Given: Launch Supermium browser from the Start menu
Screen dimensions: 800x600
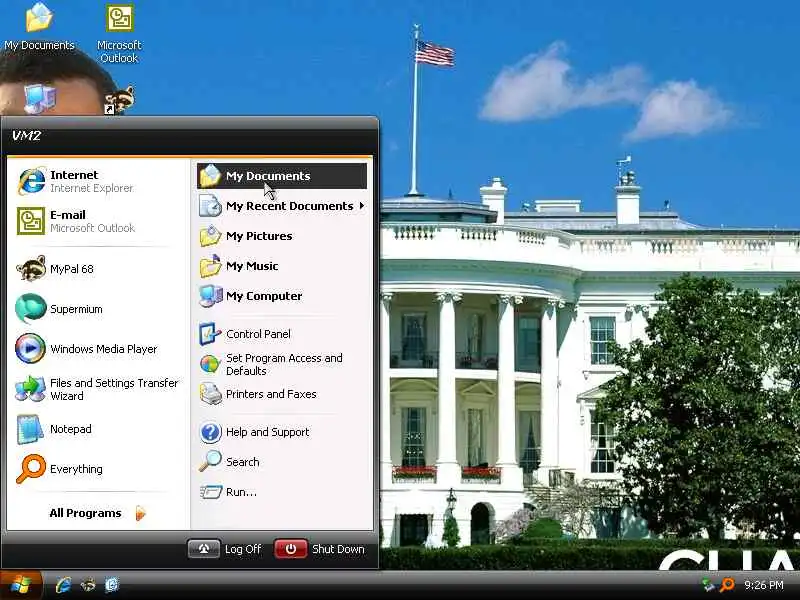Looking at the screenshot, I should 97,309.
